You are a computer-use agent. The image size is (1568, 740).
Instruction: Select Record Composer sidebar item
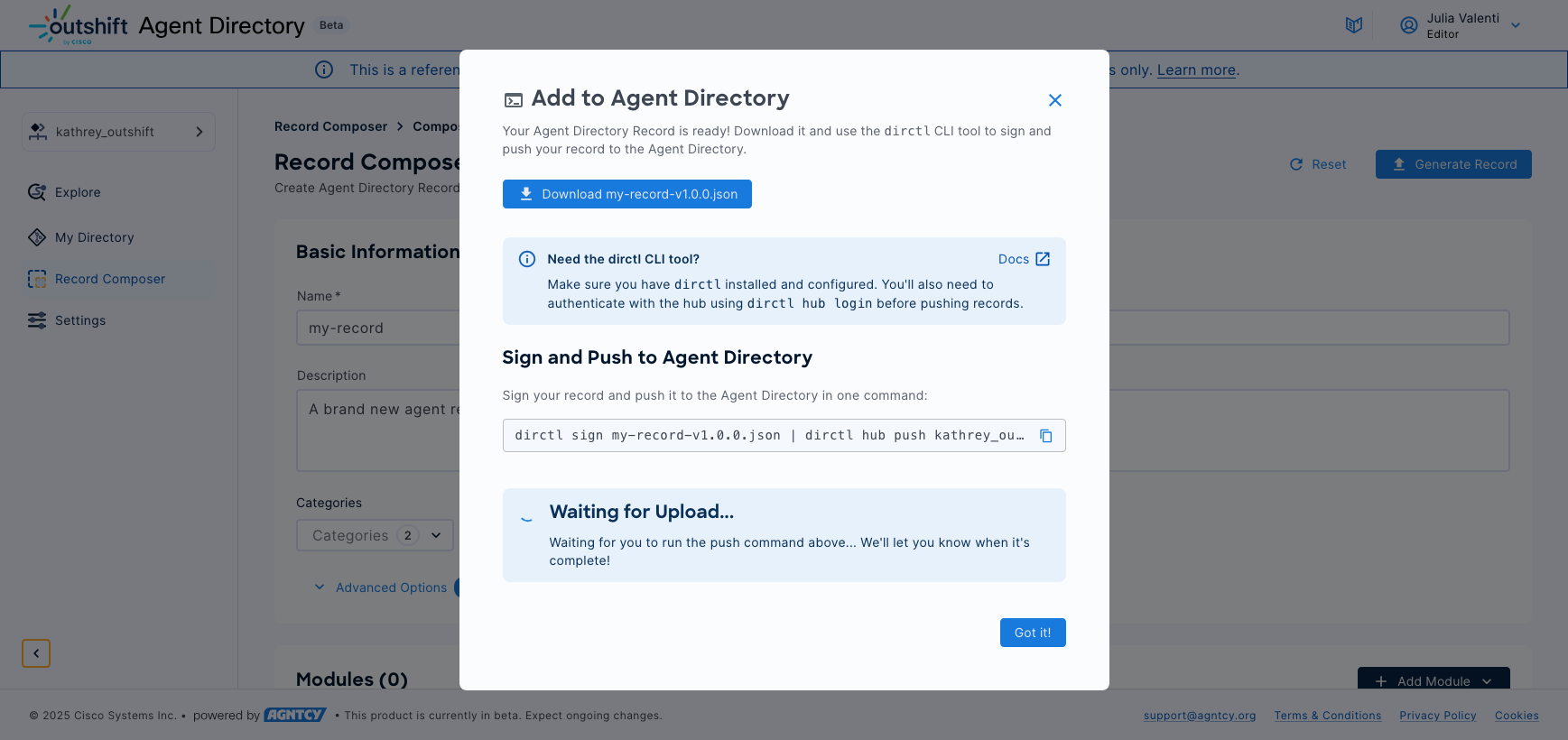coord(109,279)
